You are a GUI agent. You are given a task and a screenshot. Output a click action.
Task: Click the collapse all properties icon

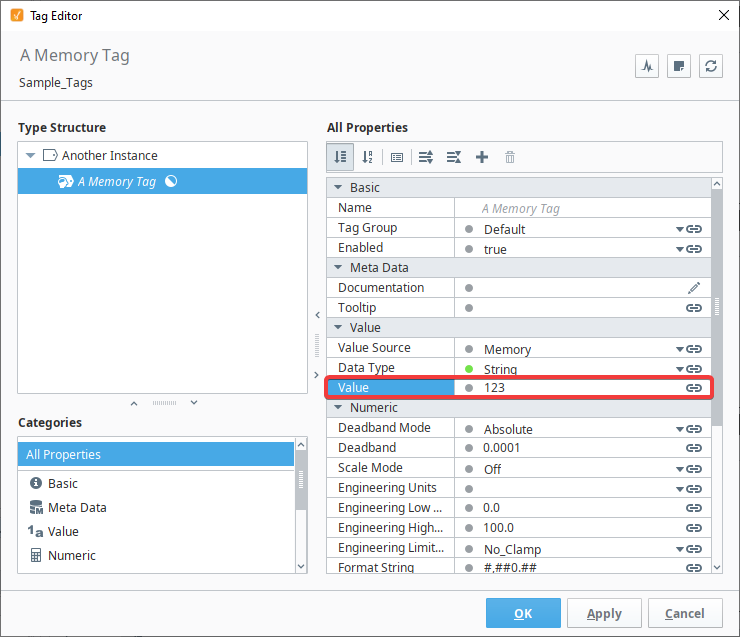click(454, 157)
